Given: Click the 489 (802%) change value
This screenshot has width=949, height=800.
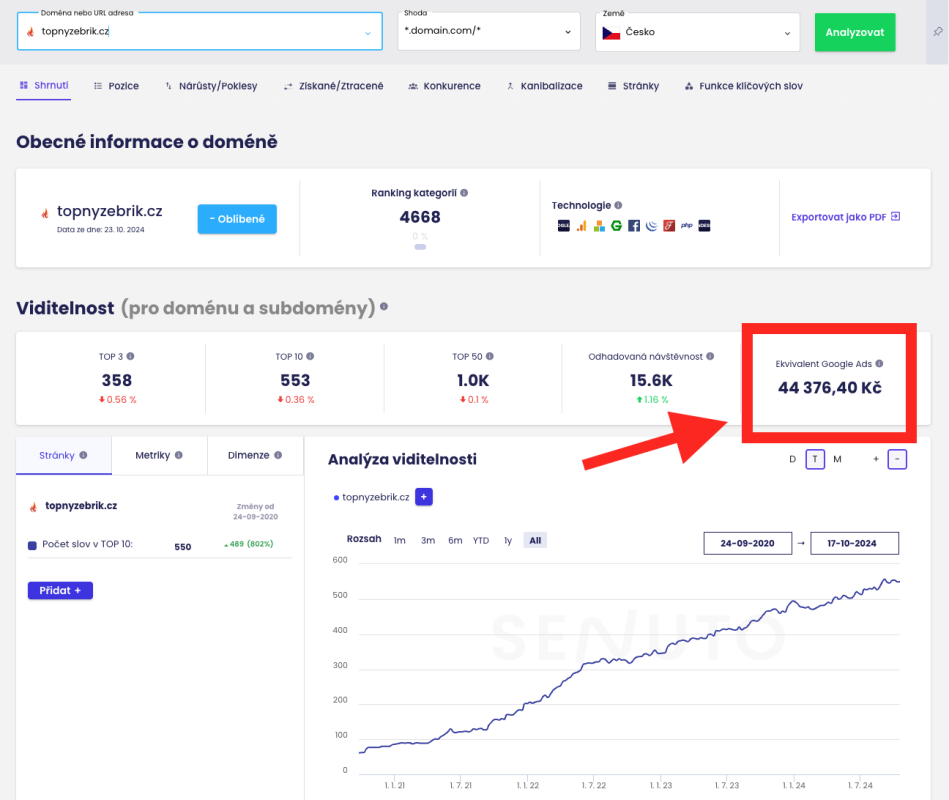Looking at the screenshot, I should pyautogui.click(x=249, y=544).
